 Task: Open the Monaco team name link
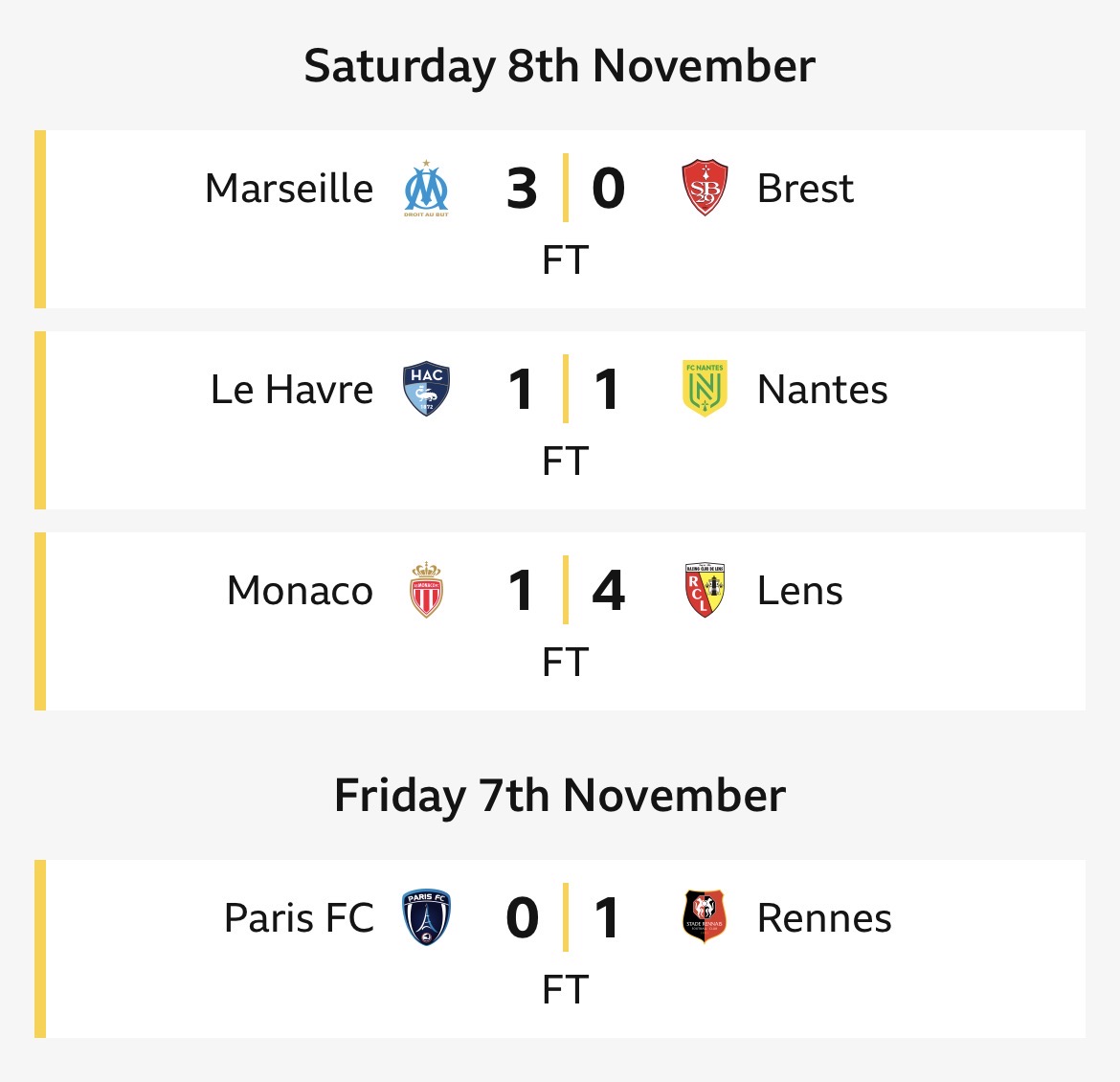tap(300, 591)
